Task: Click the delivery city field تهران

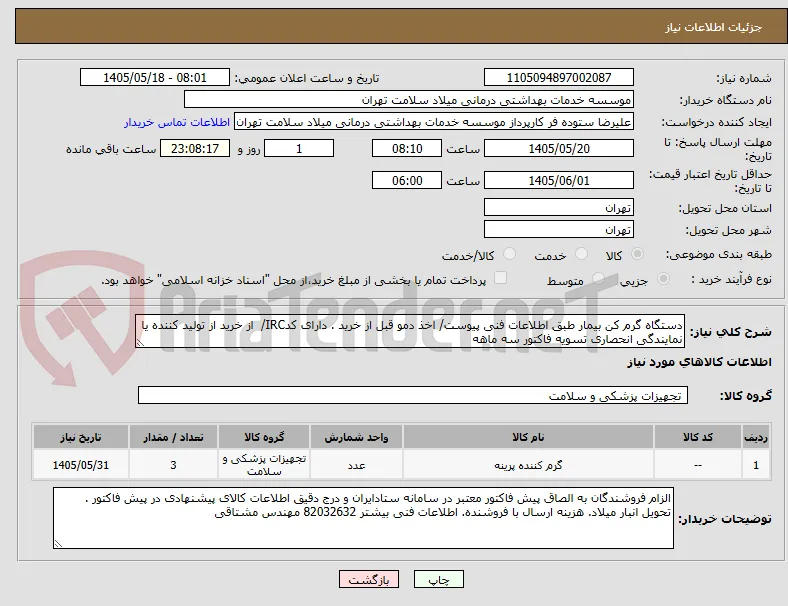Action: 559,229
